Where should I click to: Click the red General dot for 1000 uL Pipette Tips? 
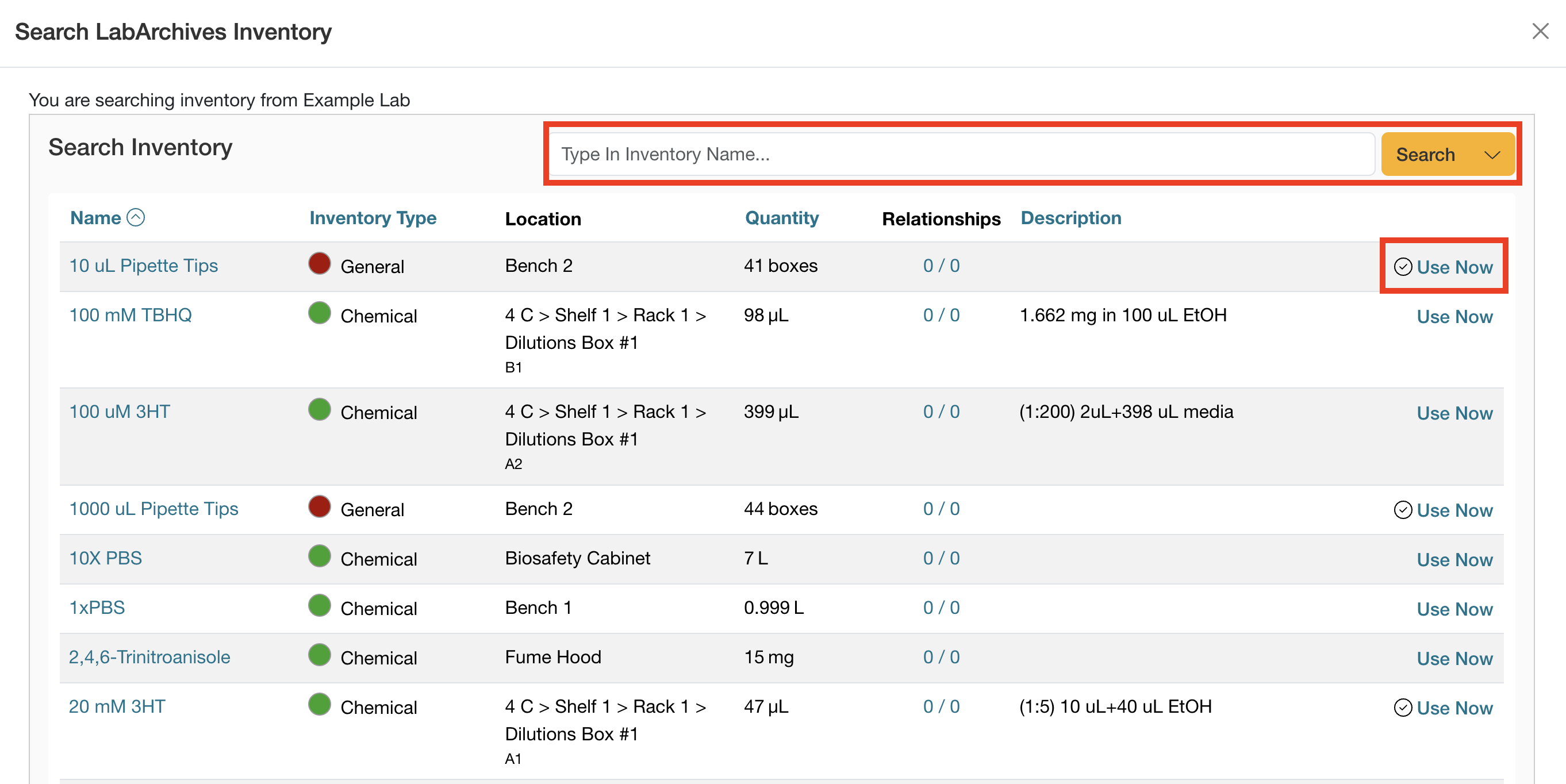[319, 506]
